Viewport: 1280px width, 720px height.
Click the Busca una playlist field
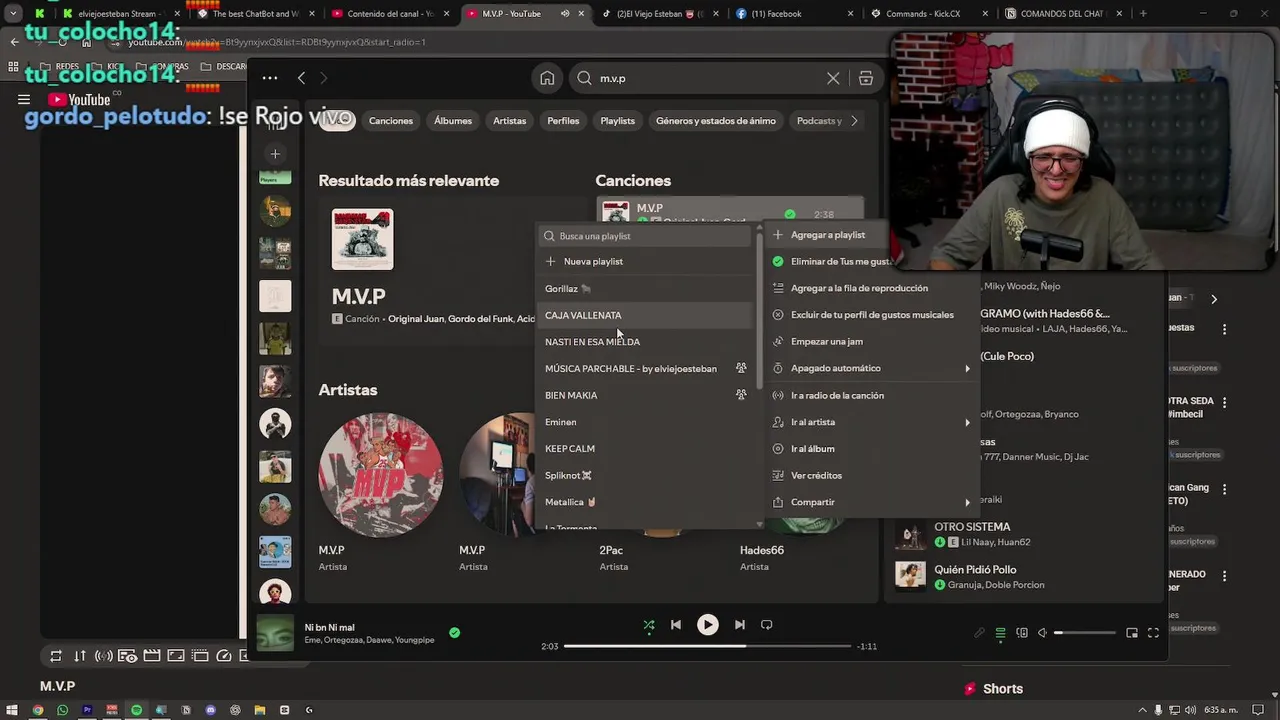[645, 236]
